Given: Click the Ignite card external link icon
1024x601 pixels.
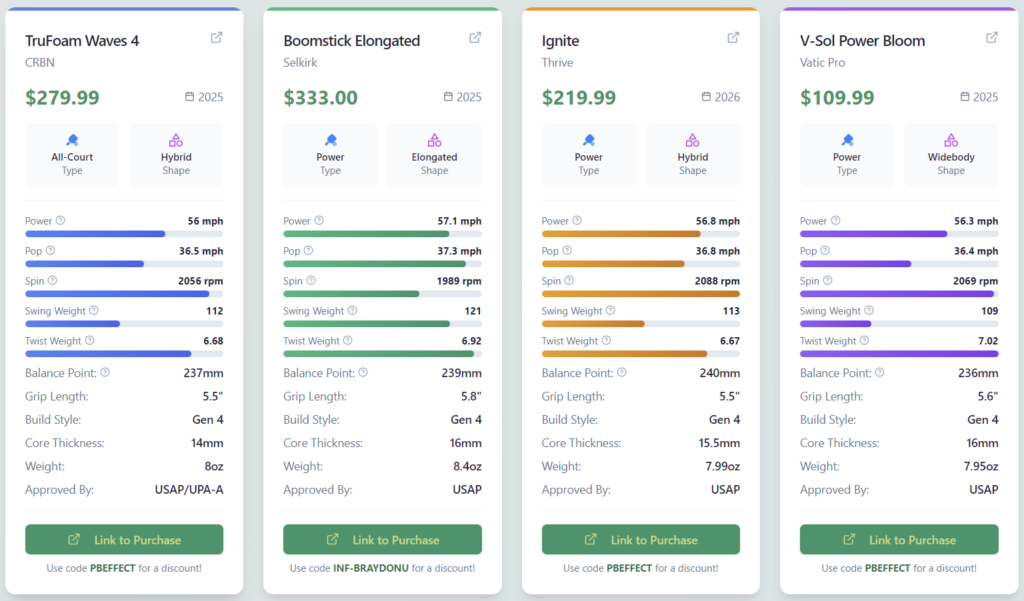Looking at the screenshot, I should [x=733, y=38].
